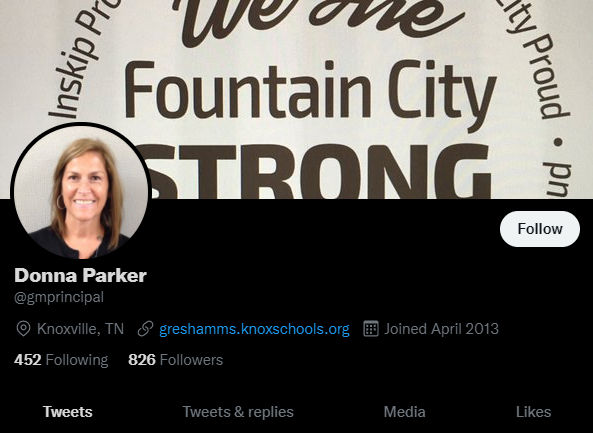Click the Knoxville, TN location text
Viewport: 593px width, 433px height.
coord(80,329)
